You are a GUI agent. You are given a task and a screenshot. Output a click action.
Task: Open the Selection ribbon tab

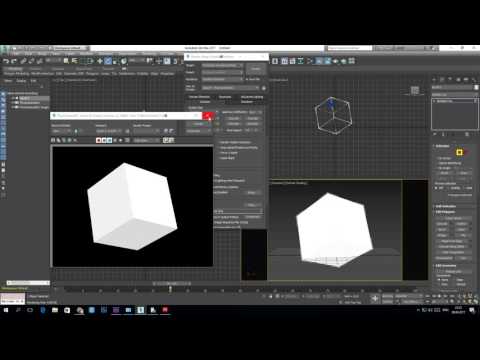(59, 69)
